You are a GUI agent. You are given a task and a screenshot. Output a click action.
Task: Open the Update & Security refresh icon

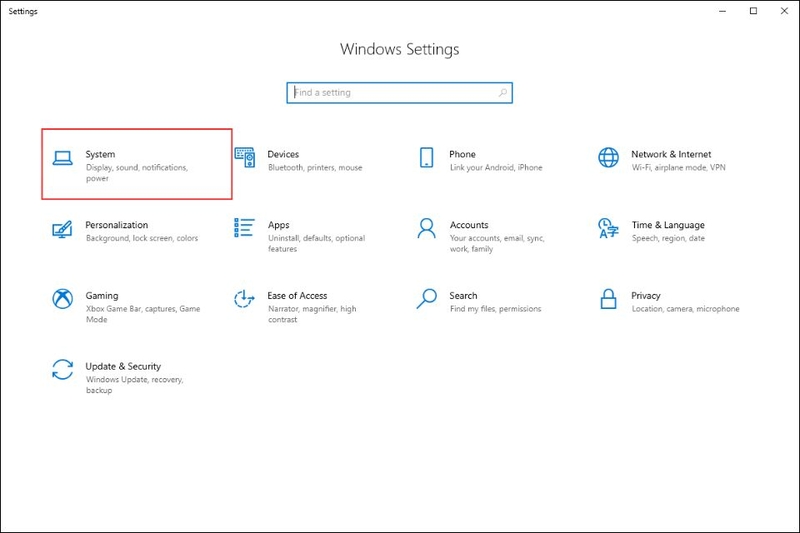[x=62, y=370]
